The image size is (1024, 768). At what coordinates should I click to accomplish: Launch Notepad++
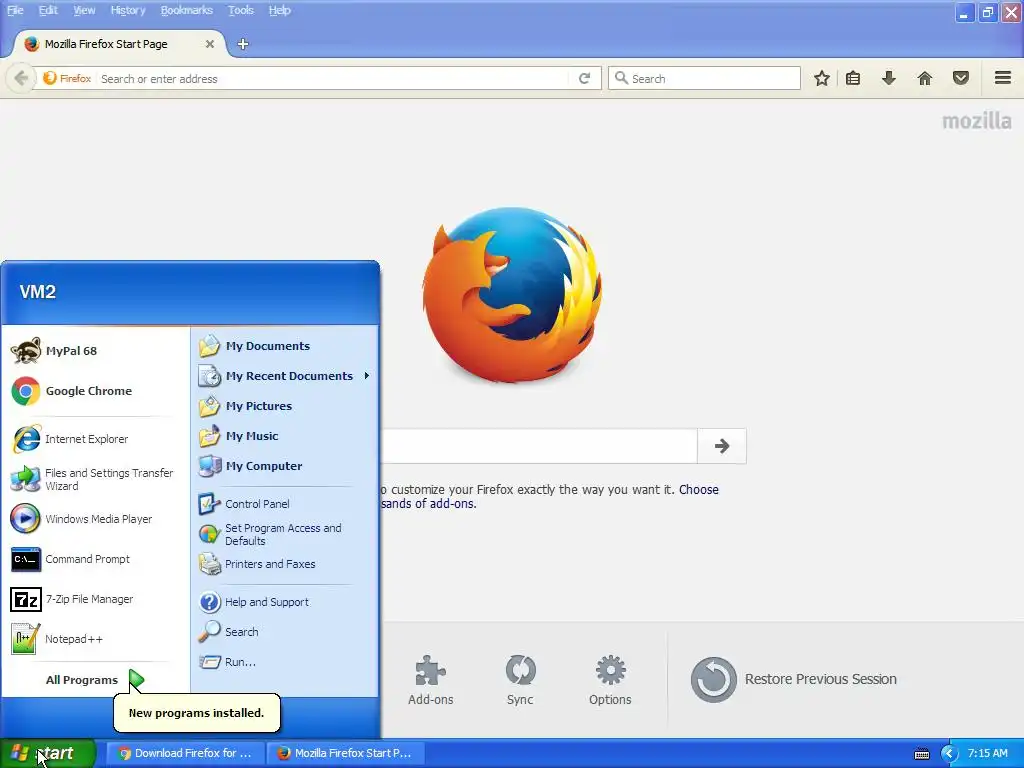(x=95, y=639)
